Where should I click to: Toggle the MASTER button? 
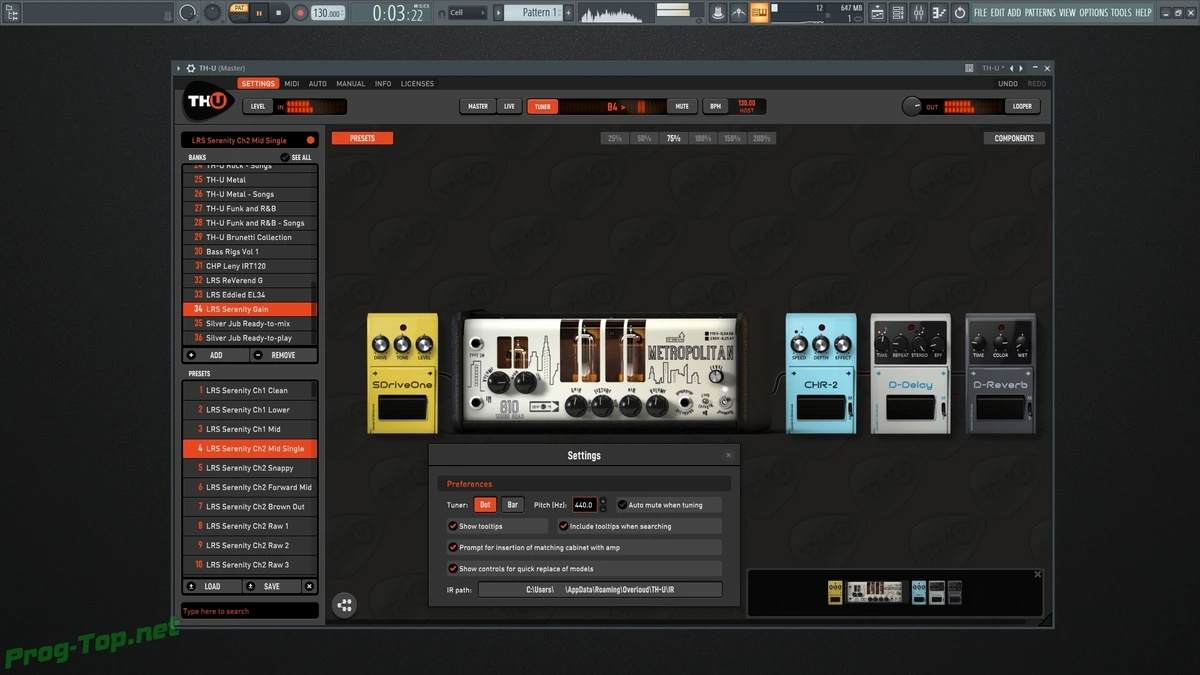pyautogui.click(x=478, y=106)
